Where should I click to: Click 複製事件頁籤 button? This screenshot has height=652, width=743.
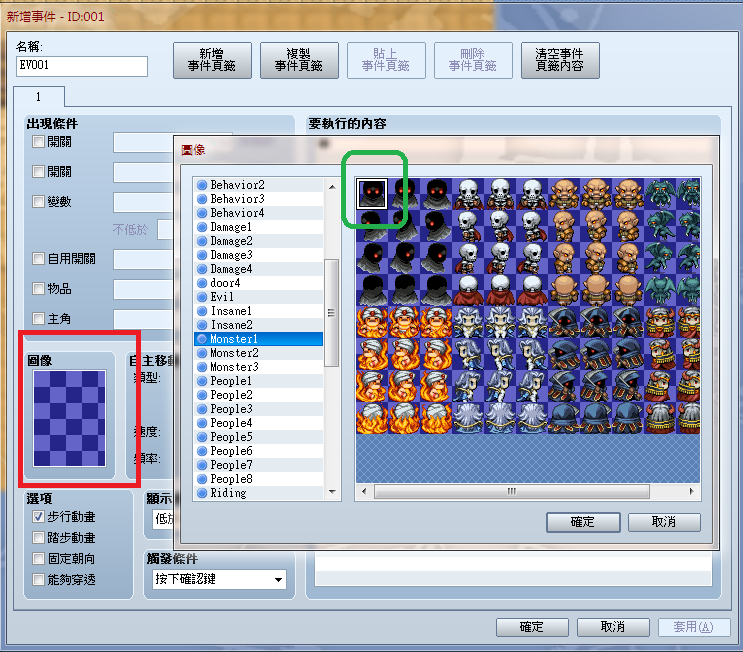(x=299, y=60)
